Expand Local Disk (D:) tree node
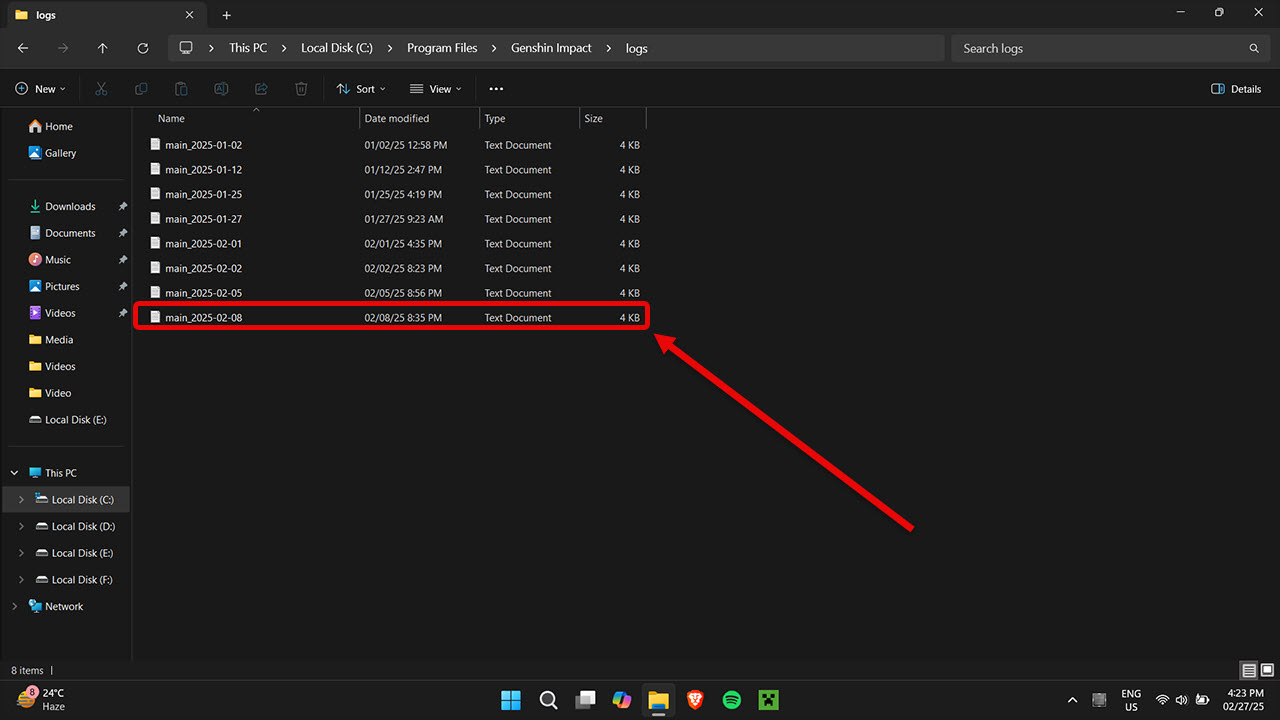This screenshot has width=1280, height=720. click(21, 526)
